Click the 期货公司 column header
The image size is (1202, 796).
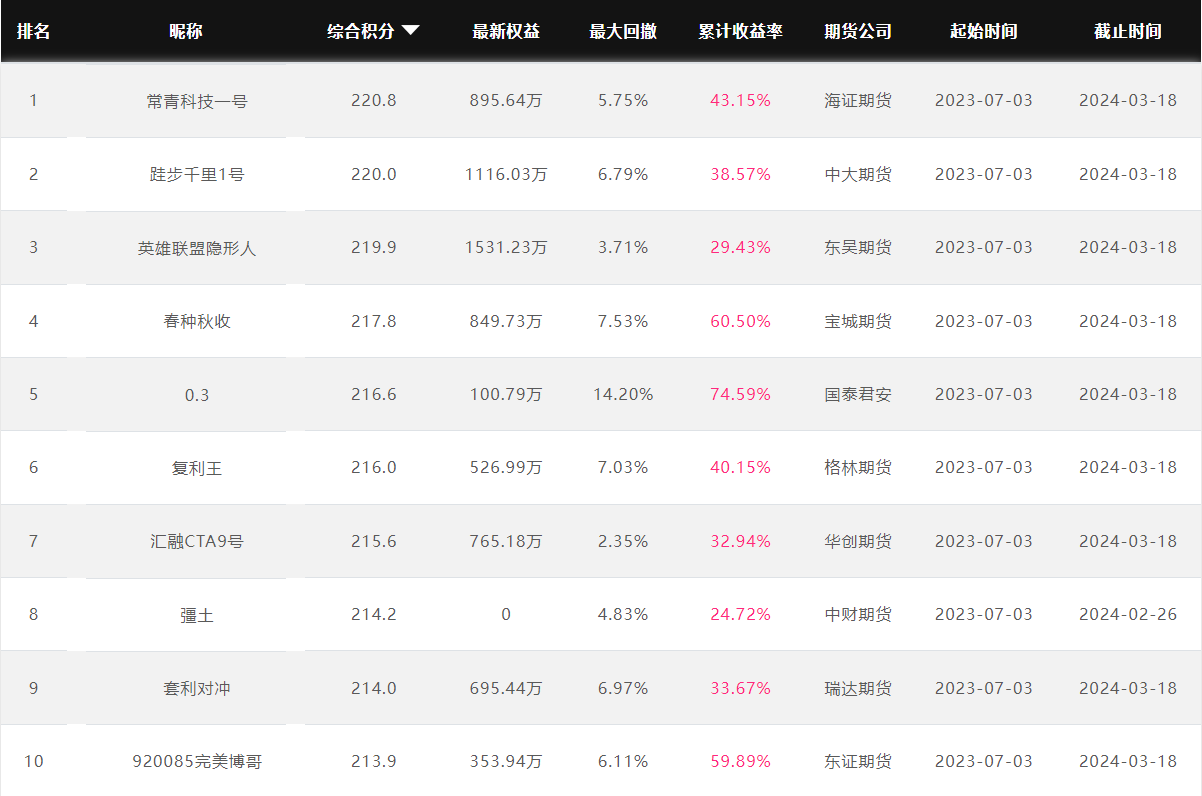pyautogui.click(x=858, y=31)
